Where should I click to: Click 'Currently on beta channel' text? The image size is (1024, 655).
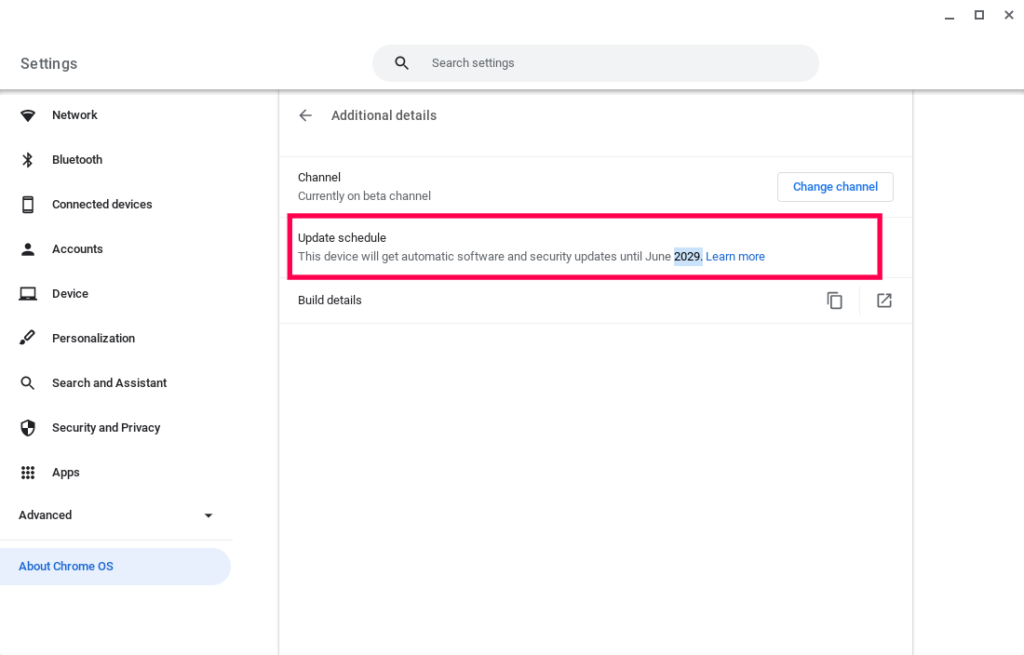tap(364, 196)
